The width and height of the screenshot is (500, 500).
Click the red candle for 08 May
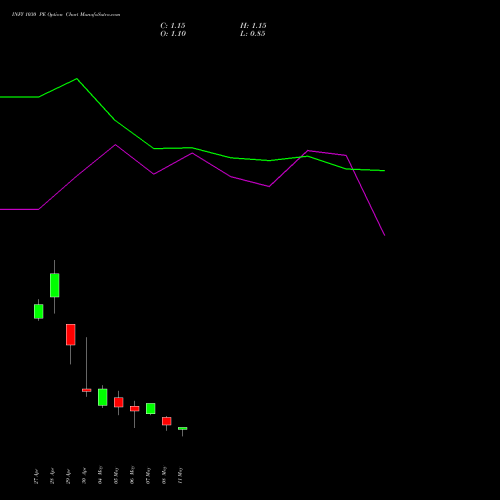(x=167, y=421)
